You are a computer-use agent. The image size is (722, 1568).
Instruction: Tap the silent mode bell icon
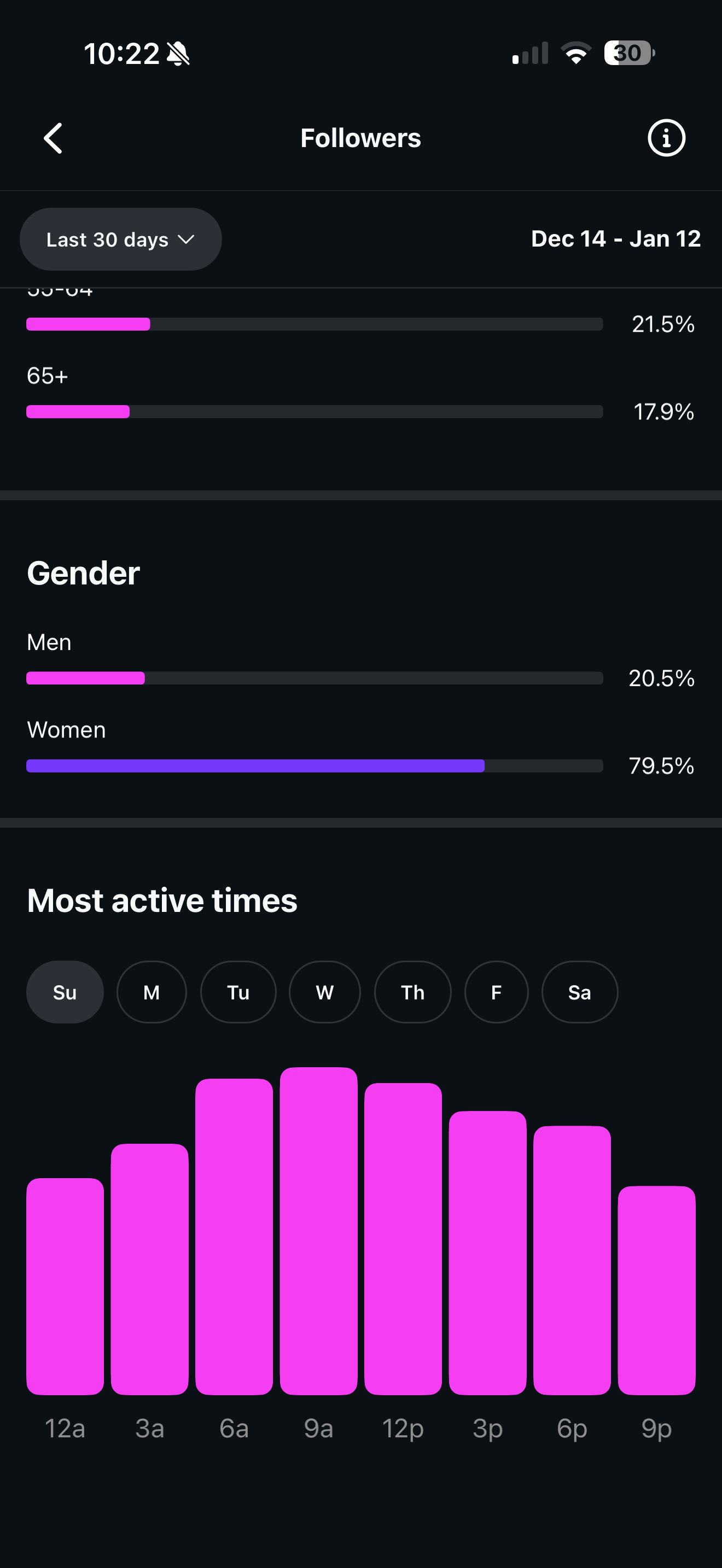coord(178,54)
